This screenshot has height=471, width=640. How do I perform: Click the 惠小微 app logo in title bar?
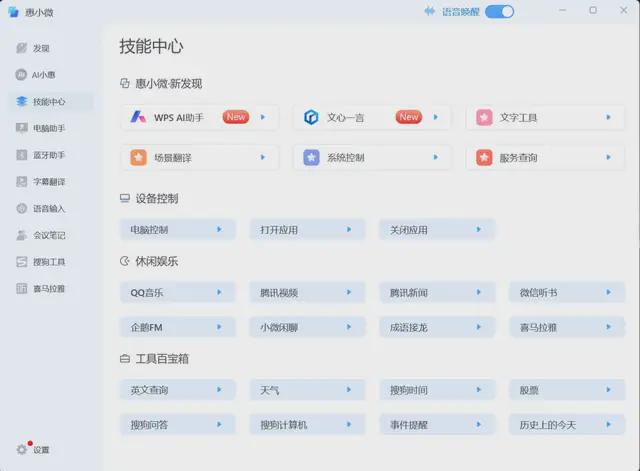click(x=13, y=12)
